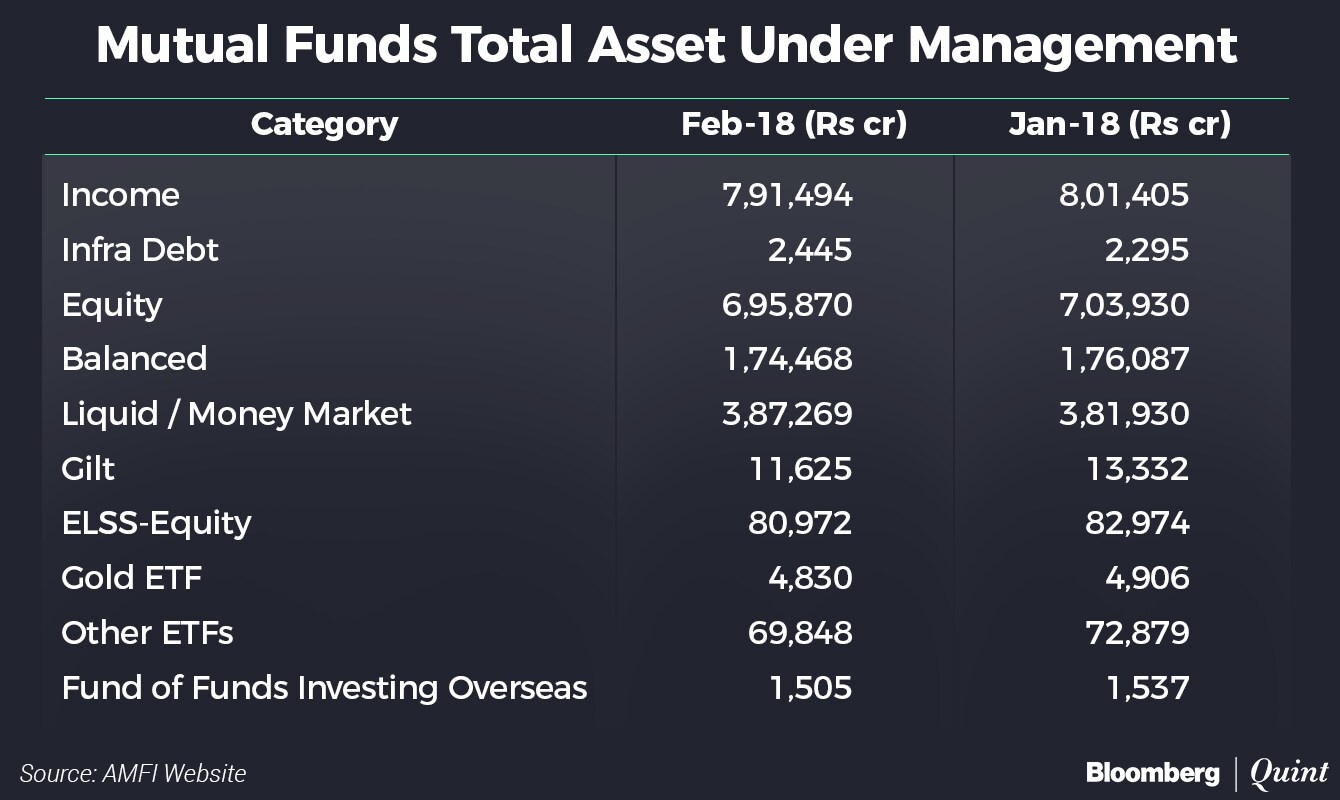Select the ELSS-Equity row label
1340x800 pixels.
(156, 523)
